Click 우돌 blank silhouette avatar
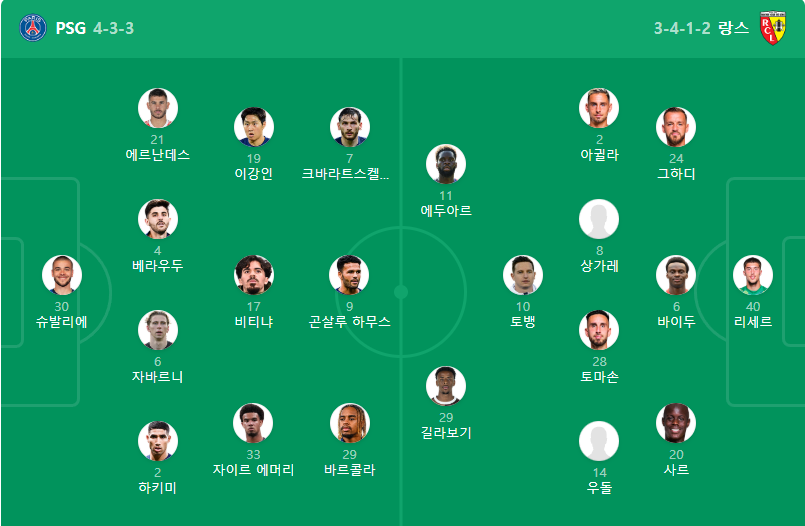The image size is (805, 526). pos(599,441)
